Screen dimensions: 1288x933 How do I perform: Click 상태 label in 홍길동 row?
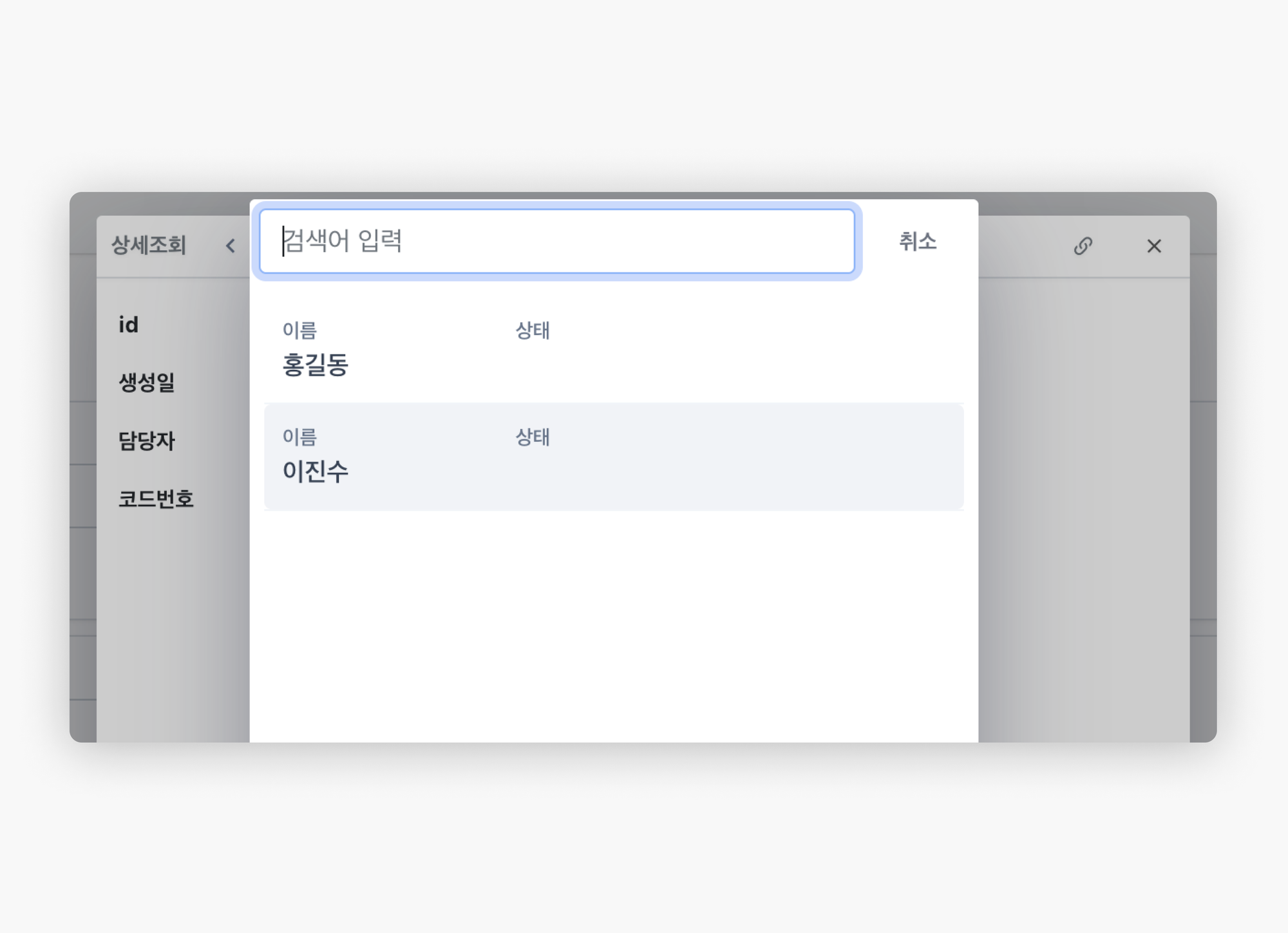[533, 330]
